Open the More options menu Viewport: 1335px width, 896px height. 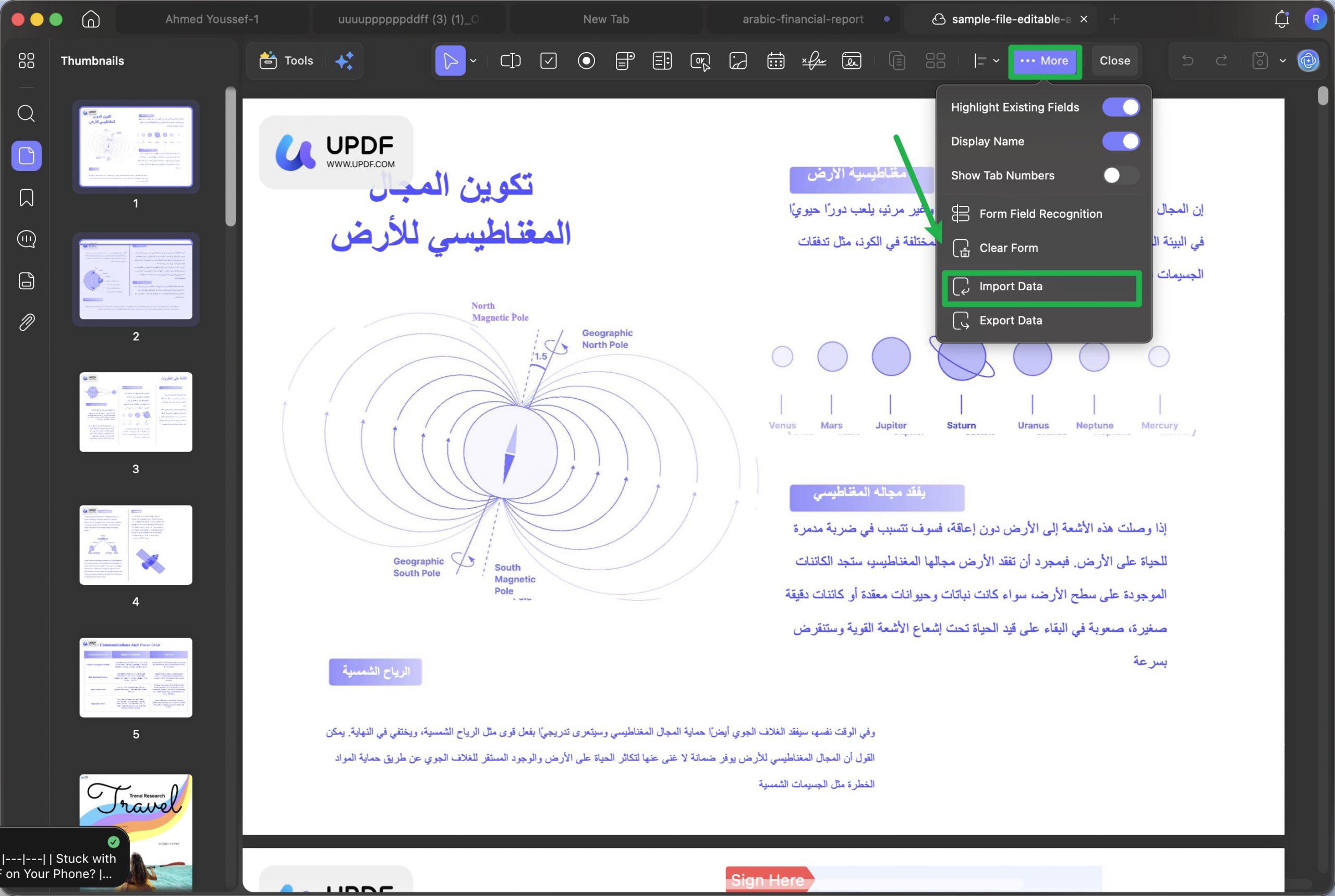coord(1045,61)
